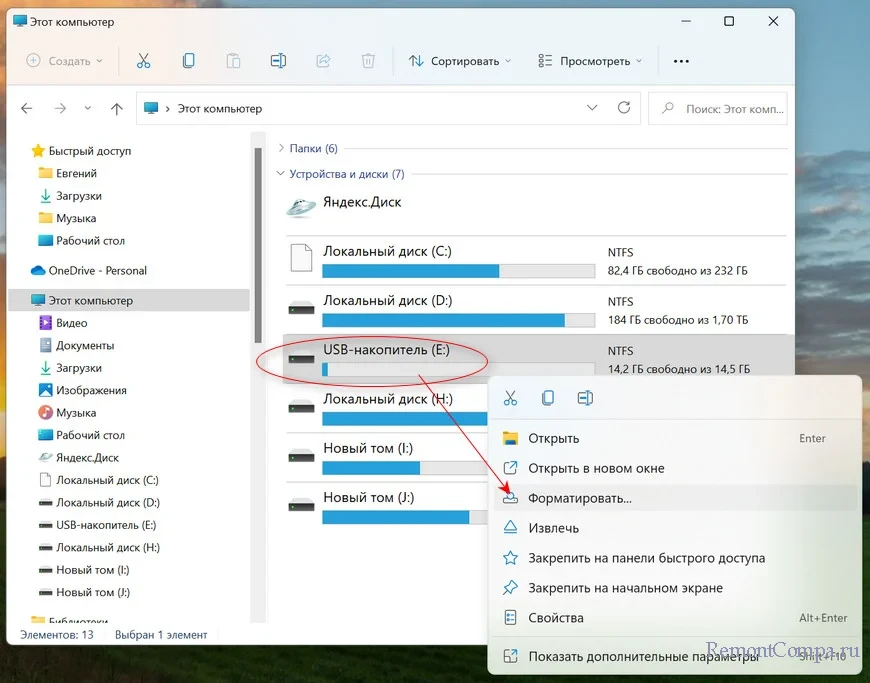Click the Rename icon in the toolbar
Viewport: 870px width, 683px height.
[278, 61]
